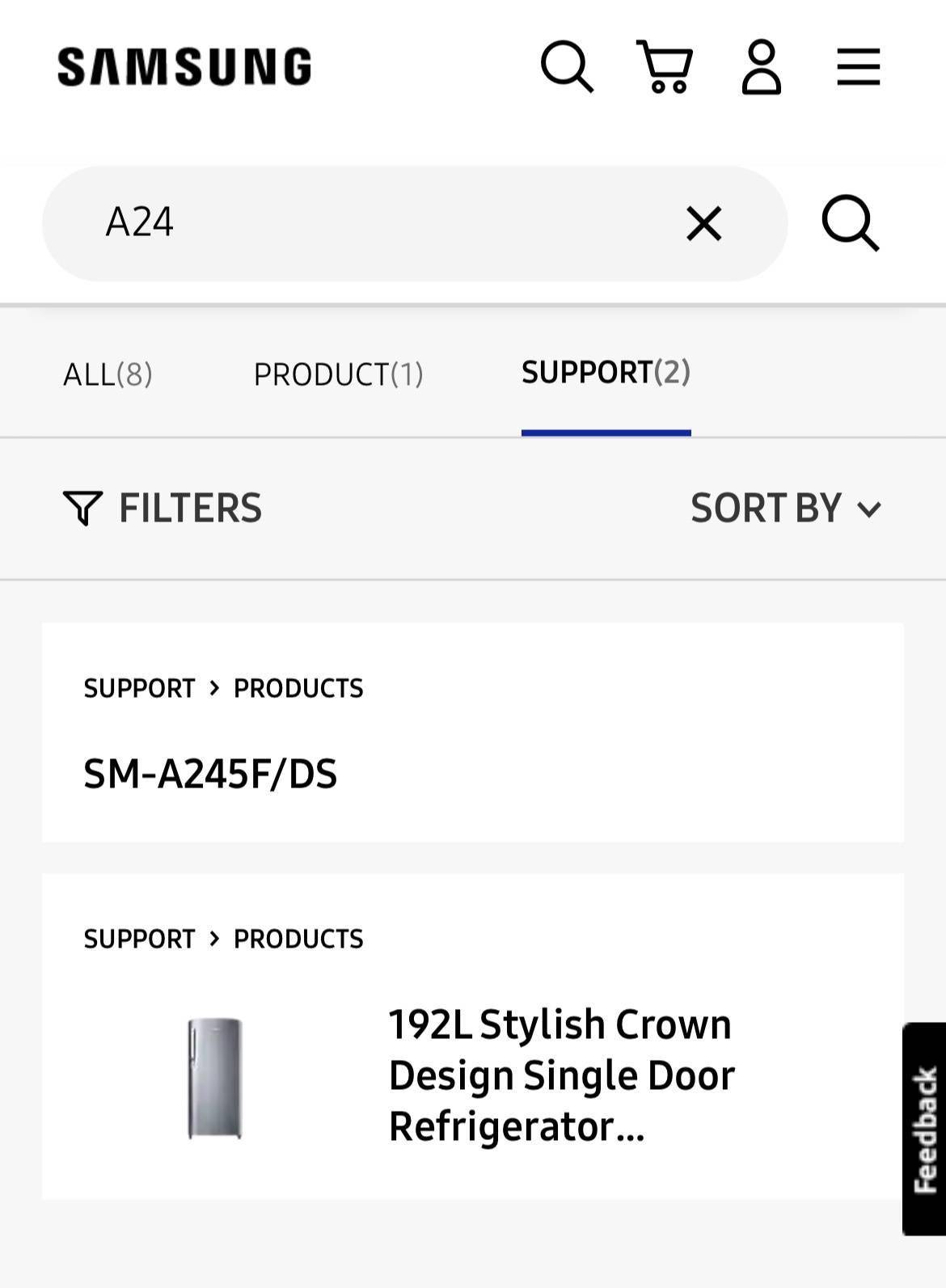Switch to the PRODUCT(1) tab

338,374
